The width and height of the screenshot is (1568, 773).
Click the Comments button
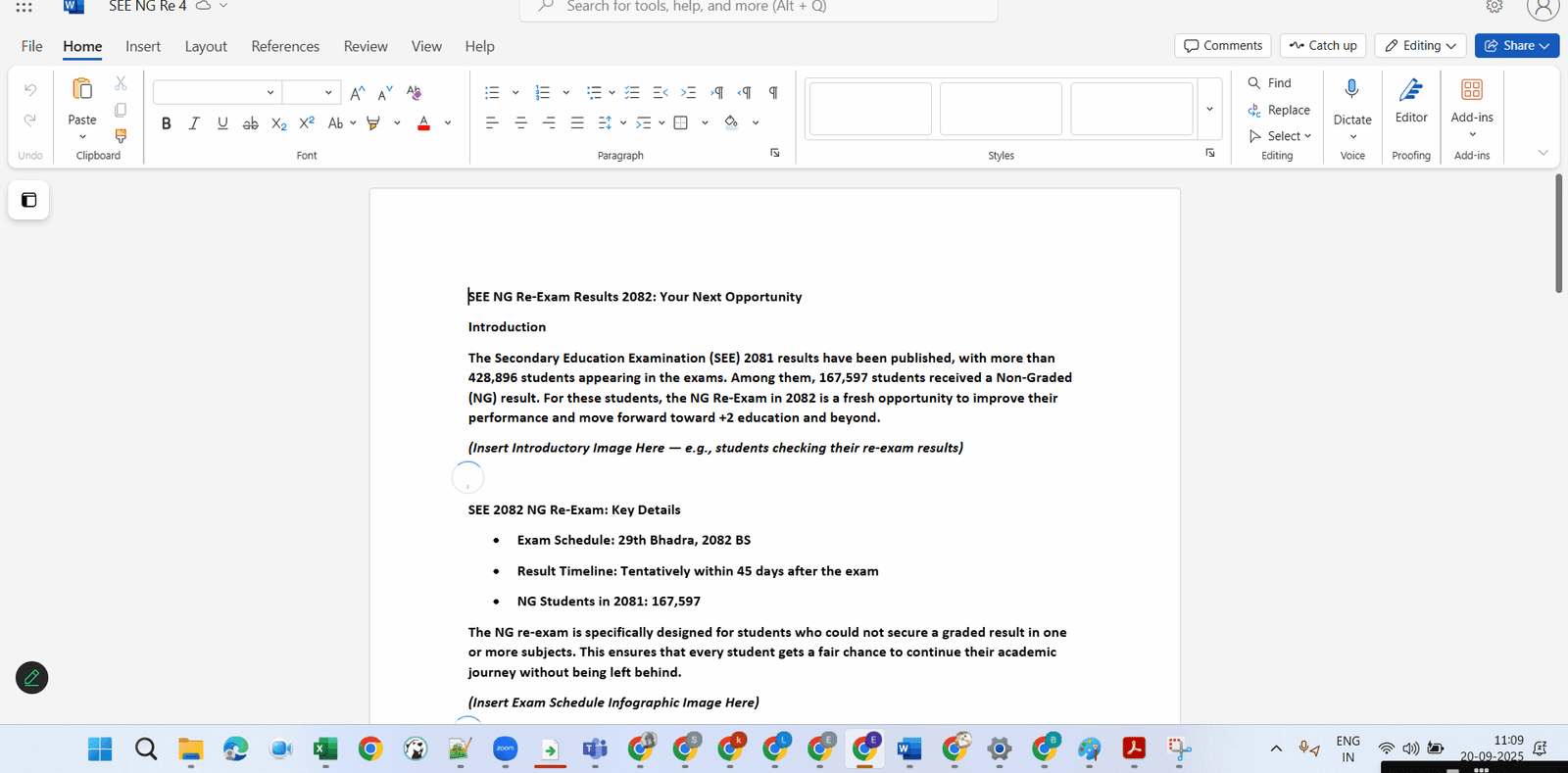pos(1222,46)
